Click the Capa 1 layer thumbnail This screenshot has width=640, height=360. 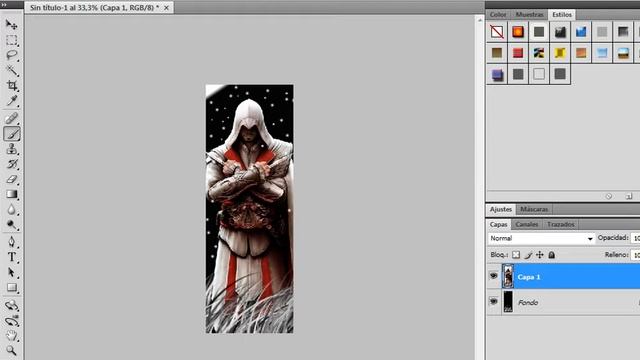[x=508, y=276]
